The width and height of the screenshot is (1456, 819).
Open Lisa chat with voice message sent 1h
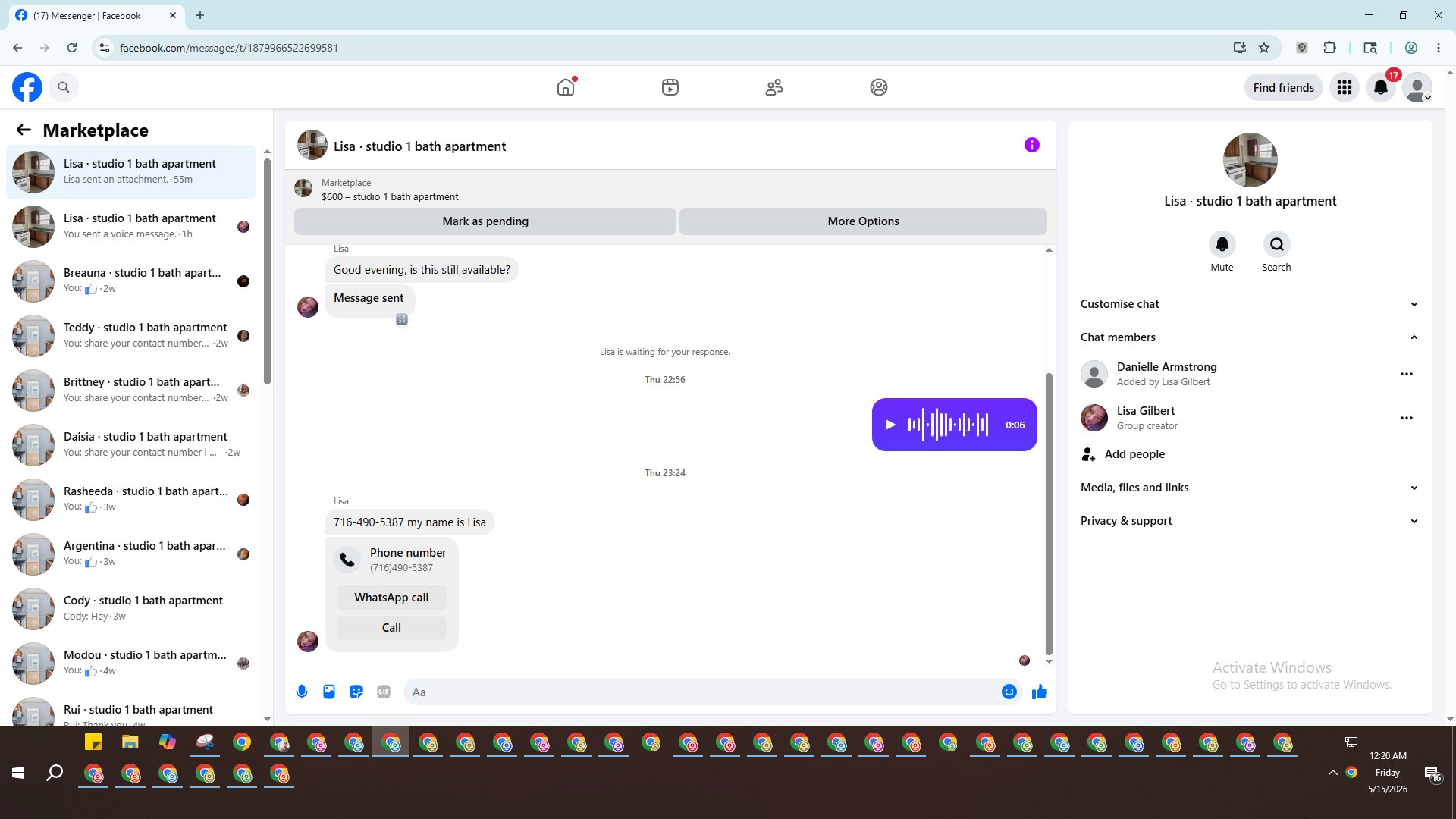[x=130, y=226]
